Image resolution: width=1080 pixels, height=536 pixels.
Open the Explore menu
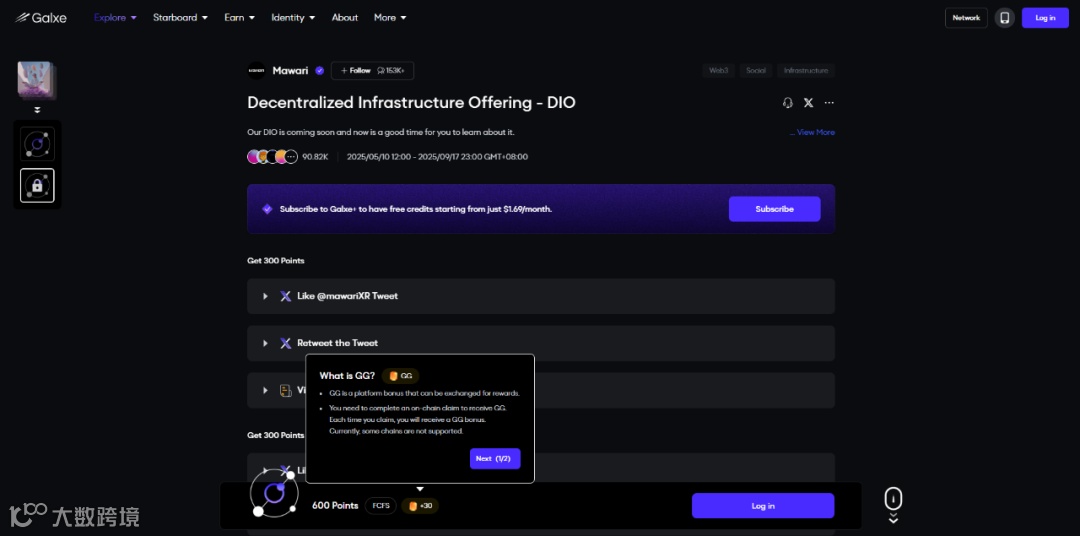tap(115, 18)
